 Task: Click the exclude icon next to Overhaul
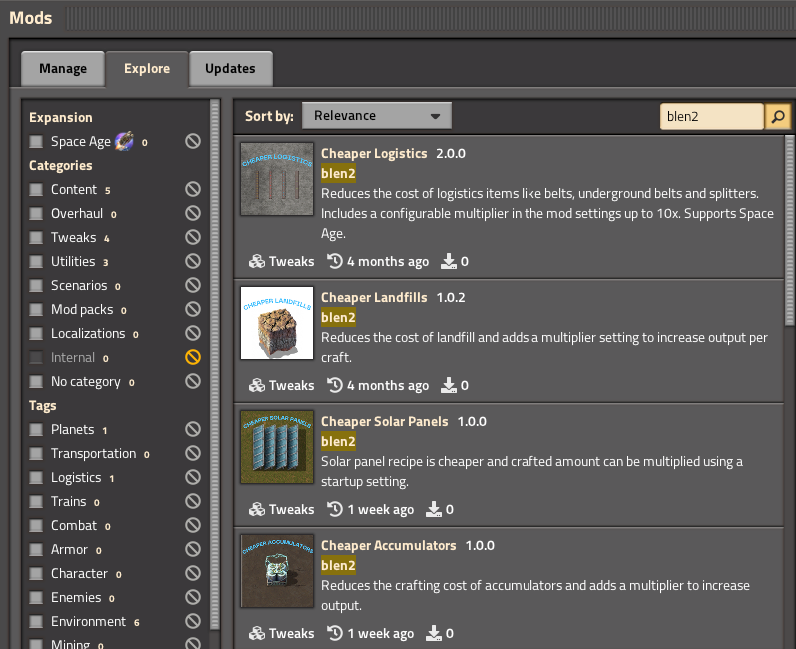pos(193,214)
